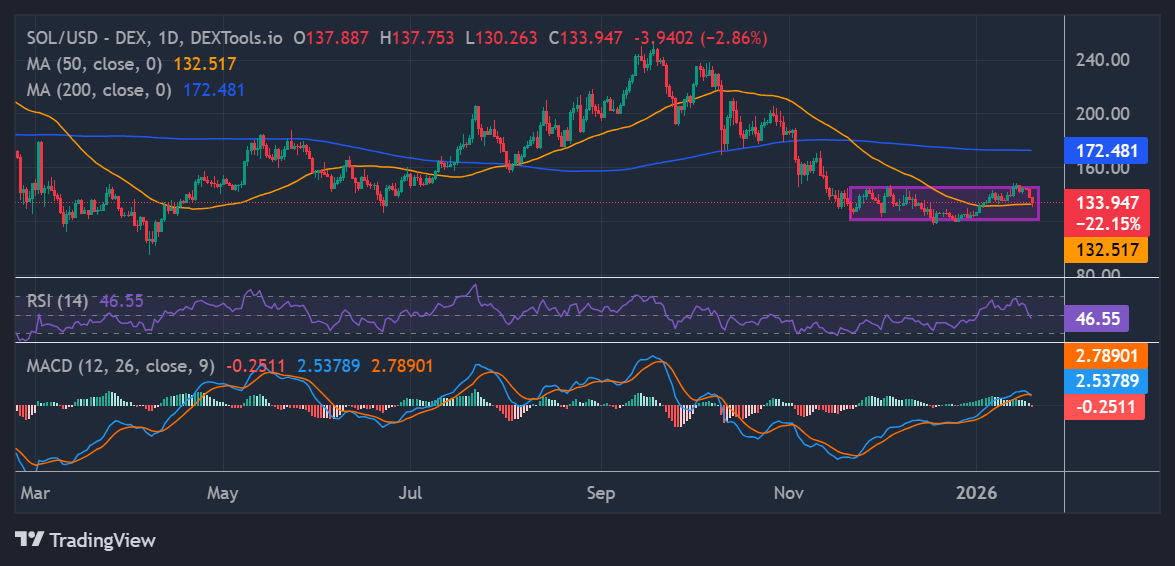Click the orange 2.78901 MACD signal tag
Viewport: 1175px width, 566px height.
click(1106, 356)
